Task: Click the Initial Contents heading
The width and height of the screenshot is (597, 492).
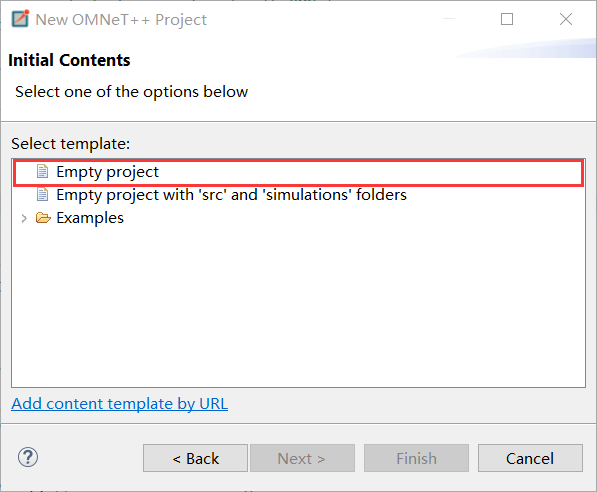Action: point(69,60)
